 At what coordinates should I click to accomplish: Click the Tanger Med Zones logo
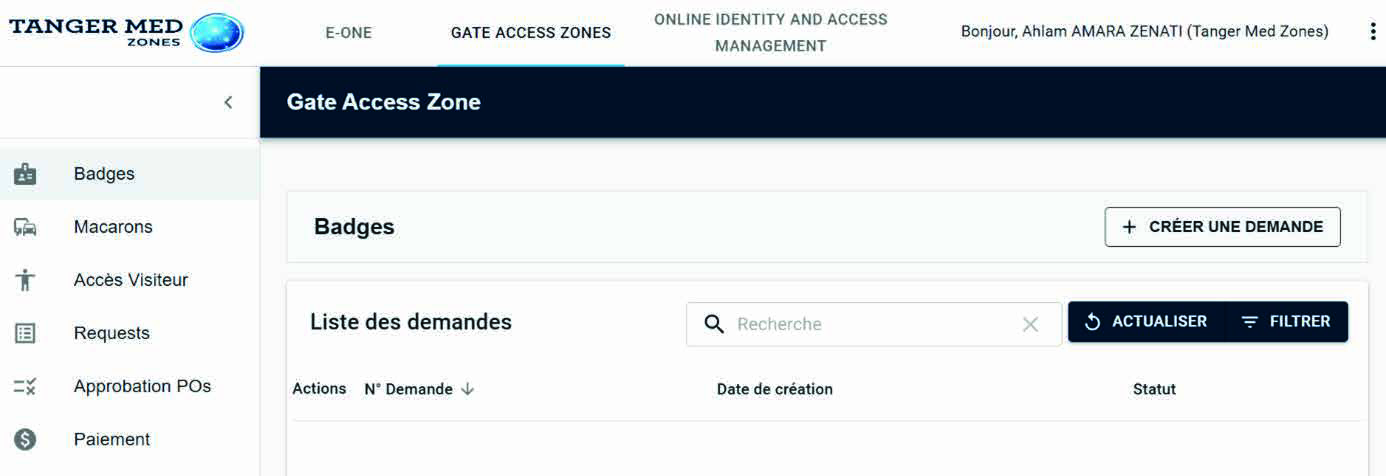pos(126,32)
